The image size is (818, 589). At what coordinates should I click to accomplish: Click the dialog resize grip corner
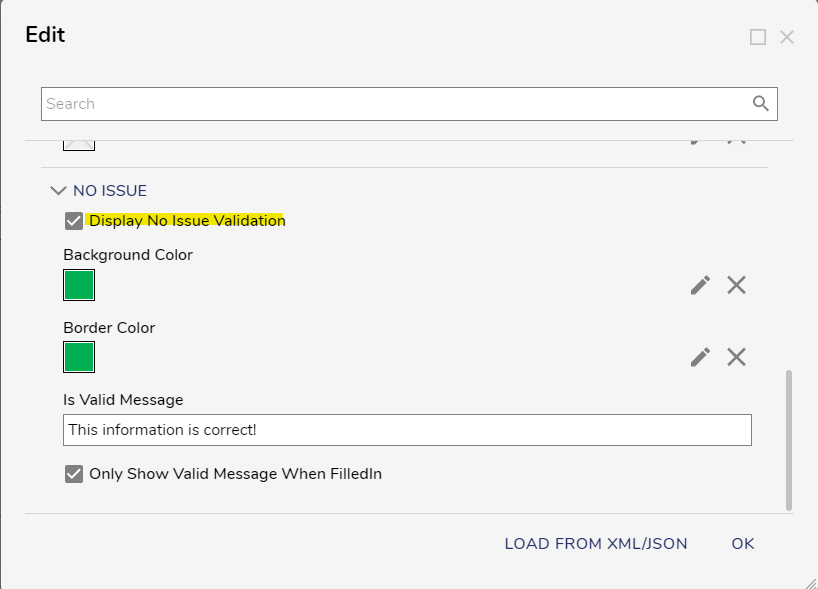(x=810, y=582)
